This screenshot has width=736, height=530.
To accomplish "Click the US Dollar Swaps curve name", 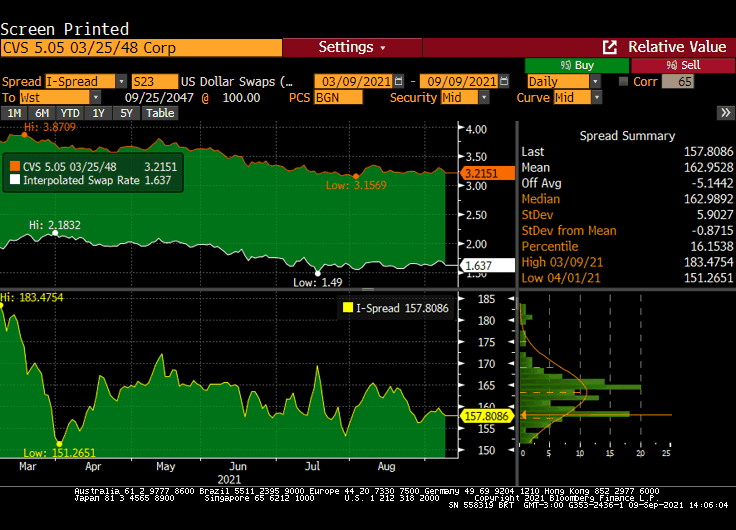I will (x=237, y=82).
